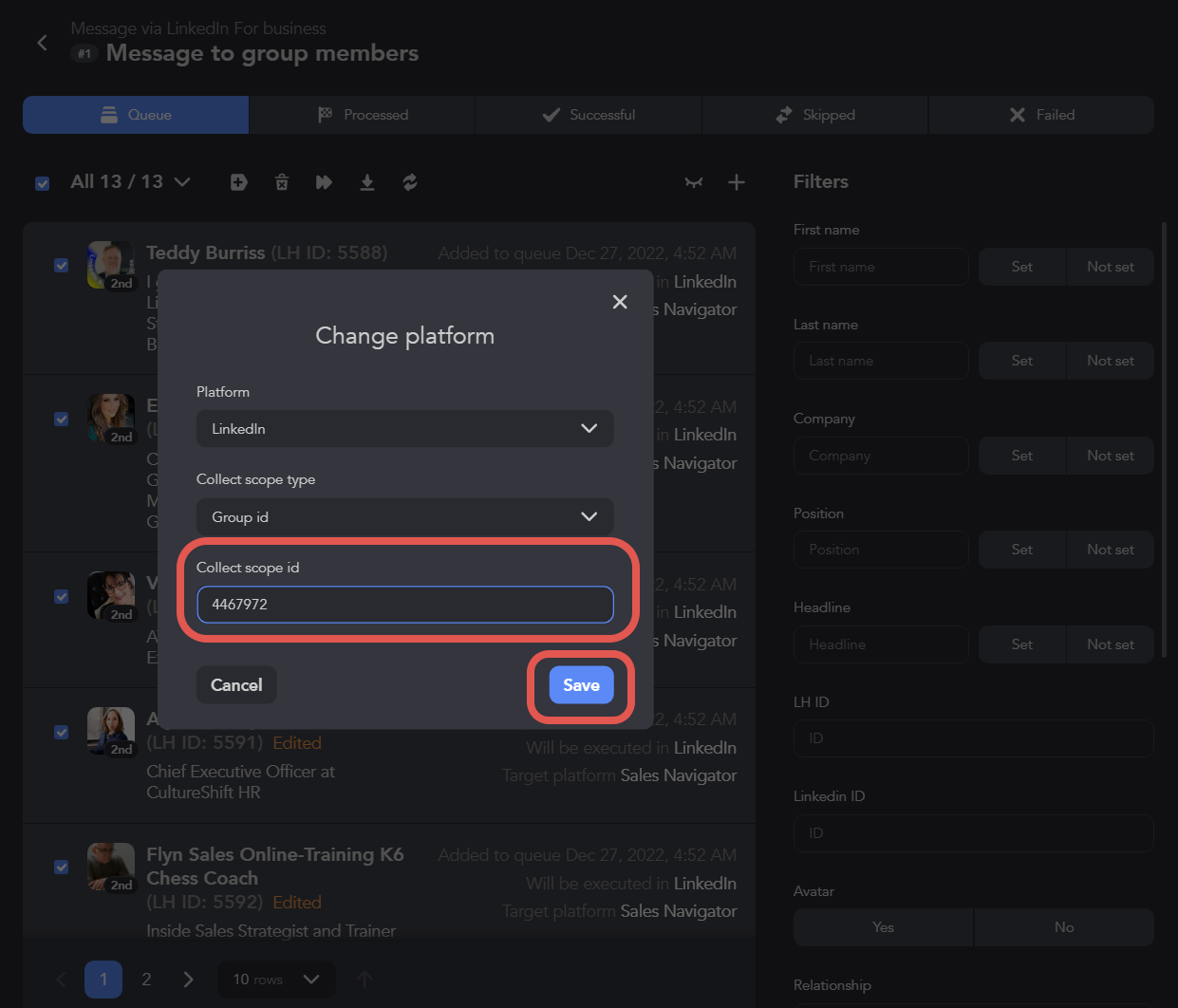Toggle the select all checkbox
The image size is (1178, 1008).
(43, 183)
